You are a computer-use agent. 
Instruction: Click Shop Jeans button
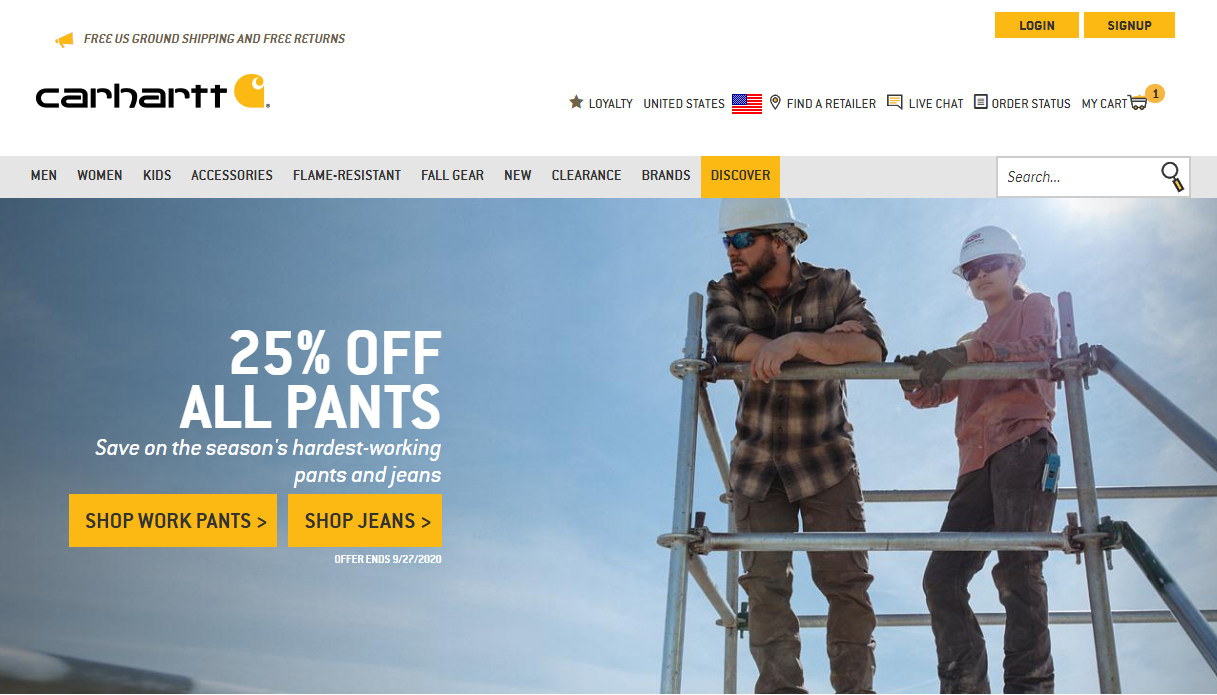click(365, 520)
